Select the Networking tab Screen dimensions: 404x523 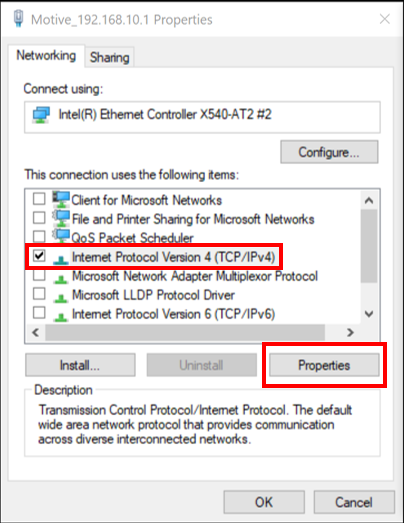click(x=46, y=55)
